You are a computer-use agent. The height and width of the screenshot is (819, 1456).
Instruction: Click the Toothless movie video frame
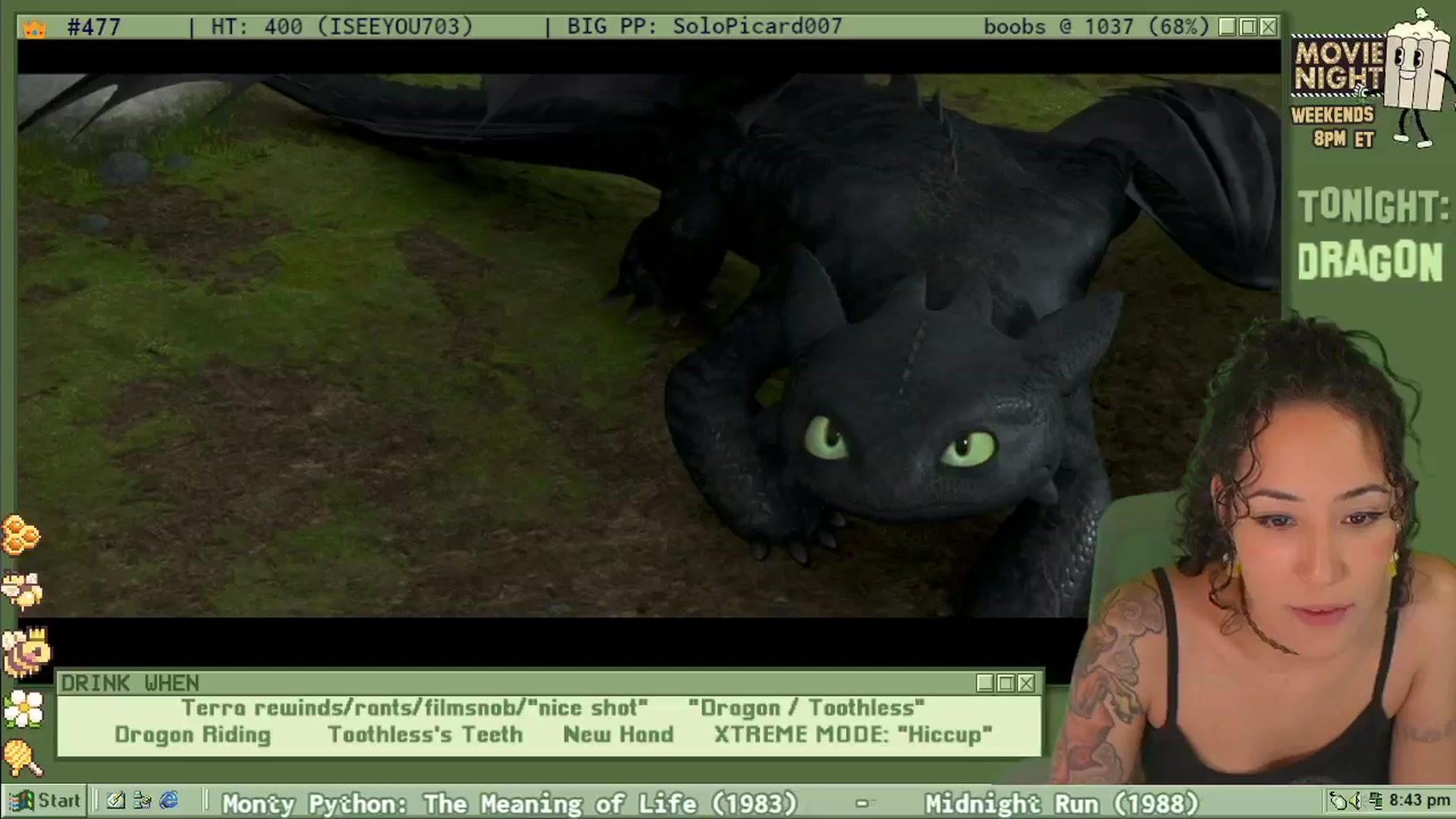point(649,345)
